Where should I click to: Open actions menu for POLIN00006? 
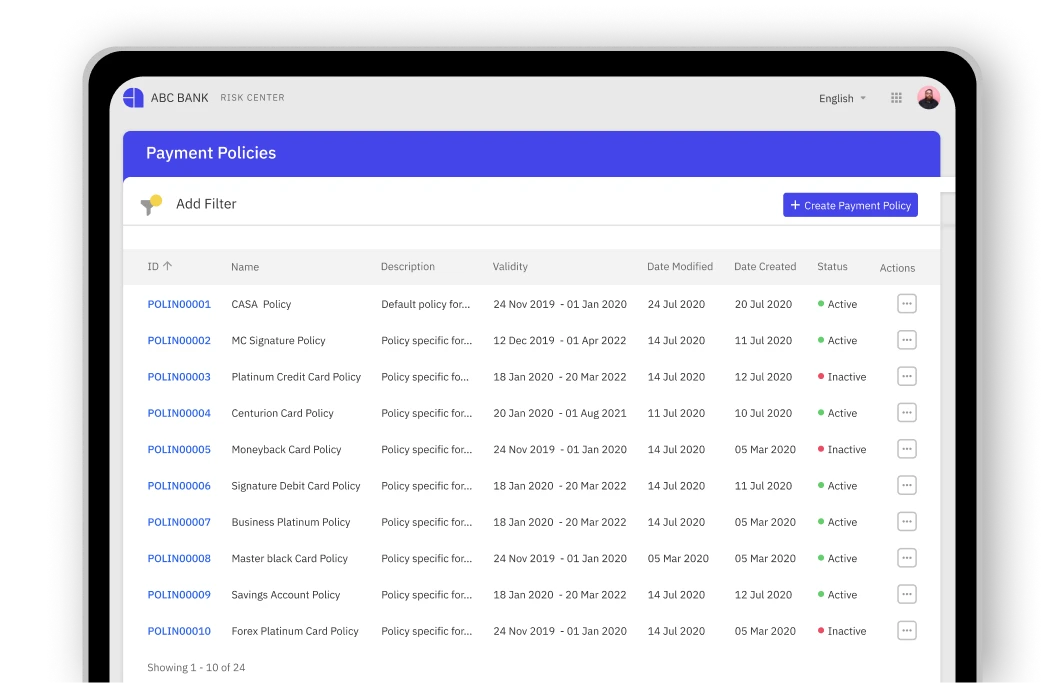[x=907, y=485]
